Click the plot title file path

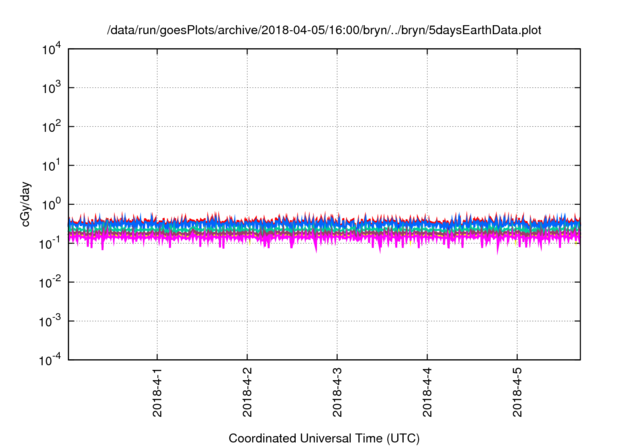coord(324,30)
